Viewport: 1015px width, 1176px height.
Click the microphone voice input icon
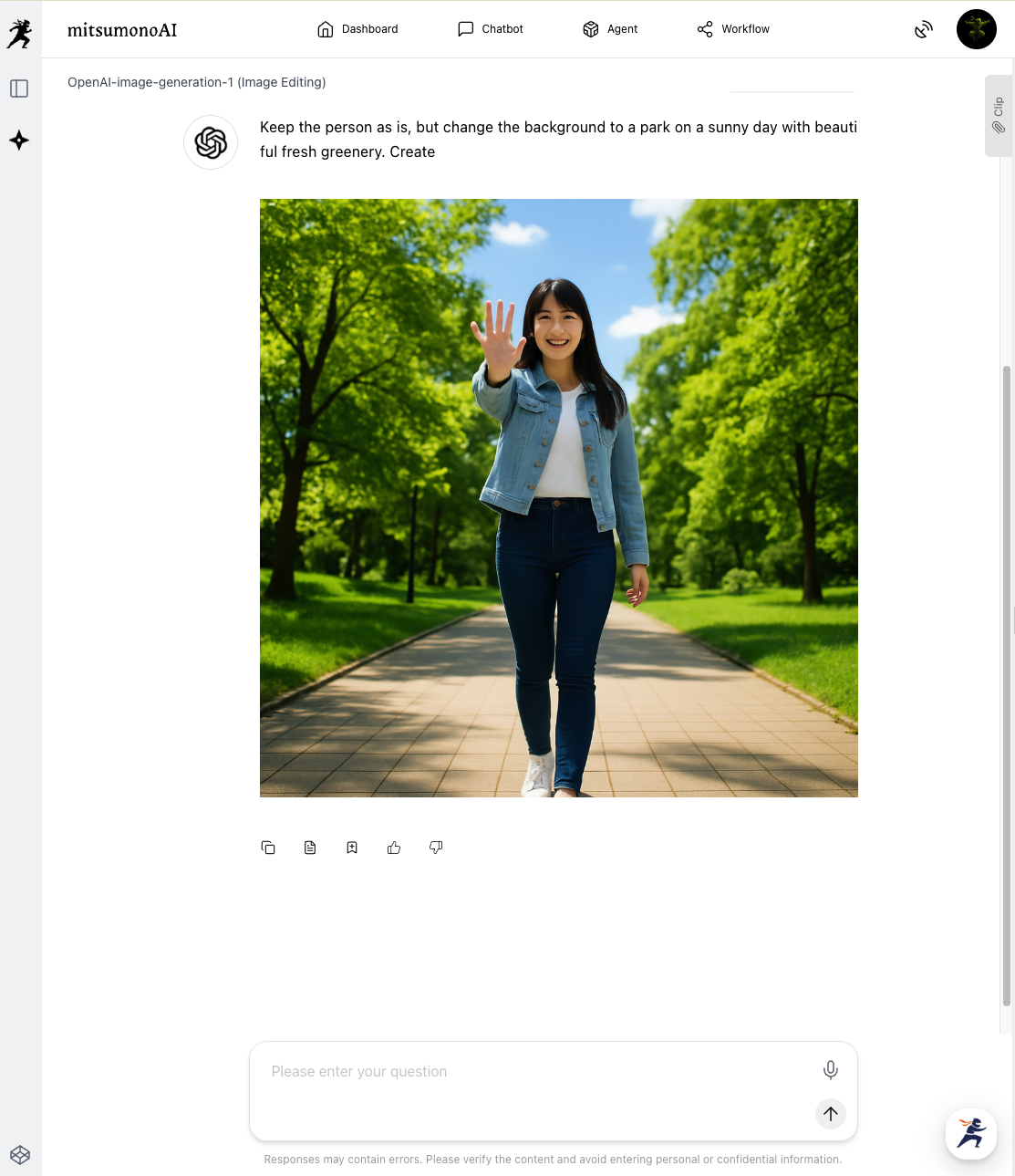pyautogui.click(x=830, y=1069)
